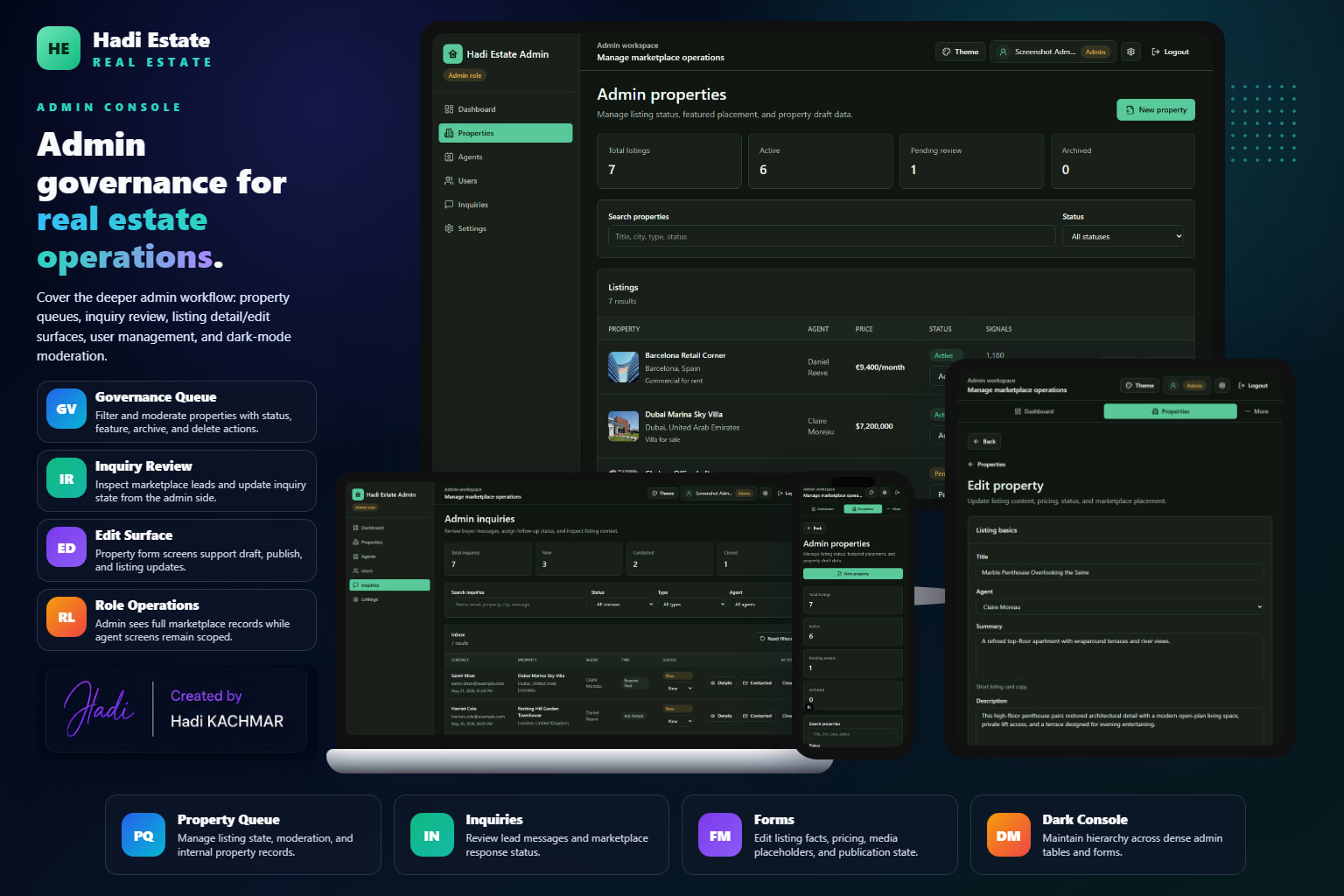Click New property button on phone screen
The image size is (1344, 896).
pyautogui.click(x=853, y=574)
